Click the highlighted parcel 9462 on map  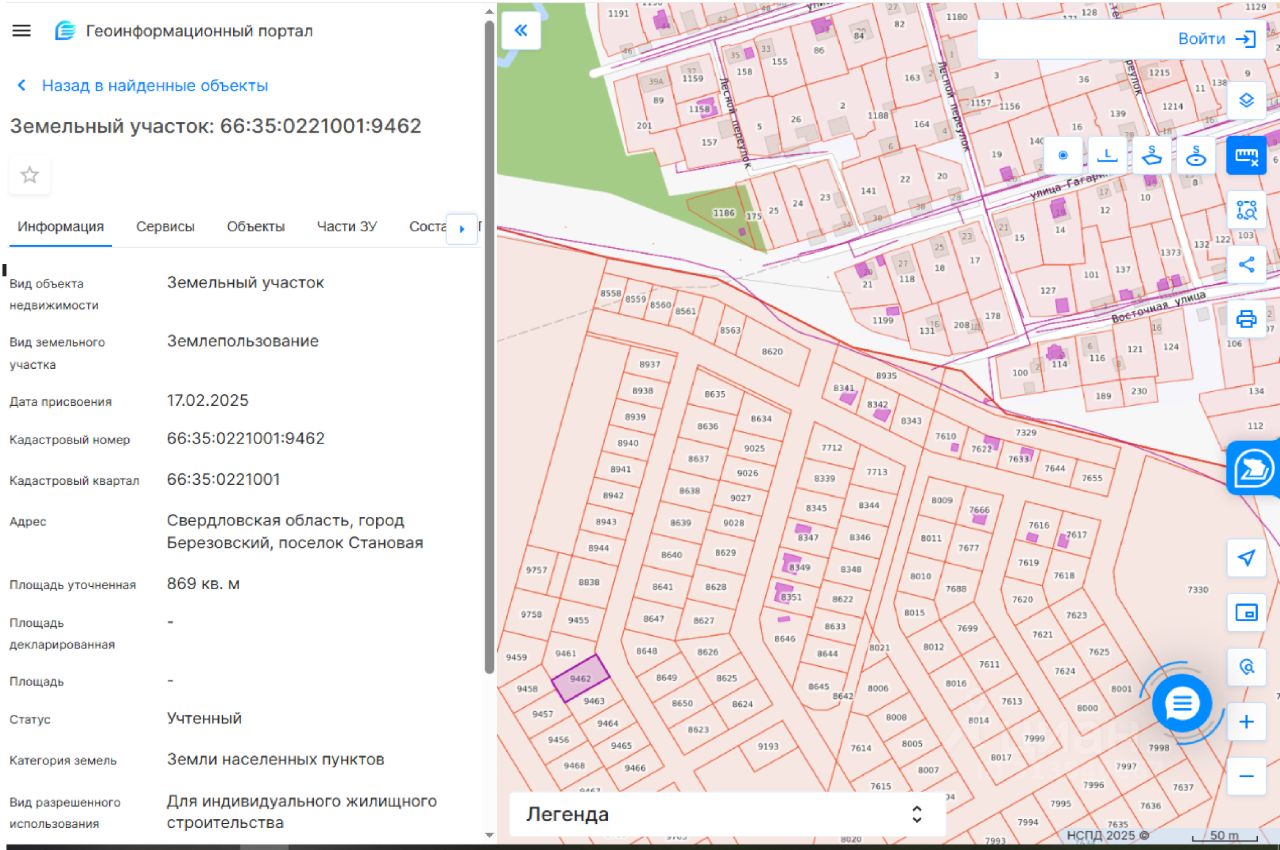coord(580,678)
